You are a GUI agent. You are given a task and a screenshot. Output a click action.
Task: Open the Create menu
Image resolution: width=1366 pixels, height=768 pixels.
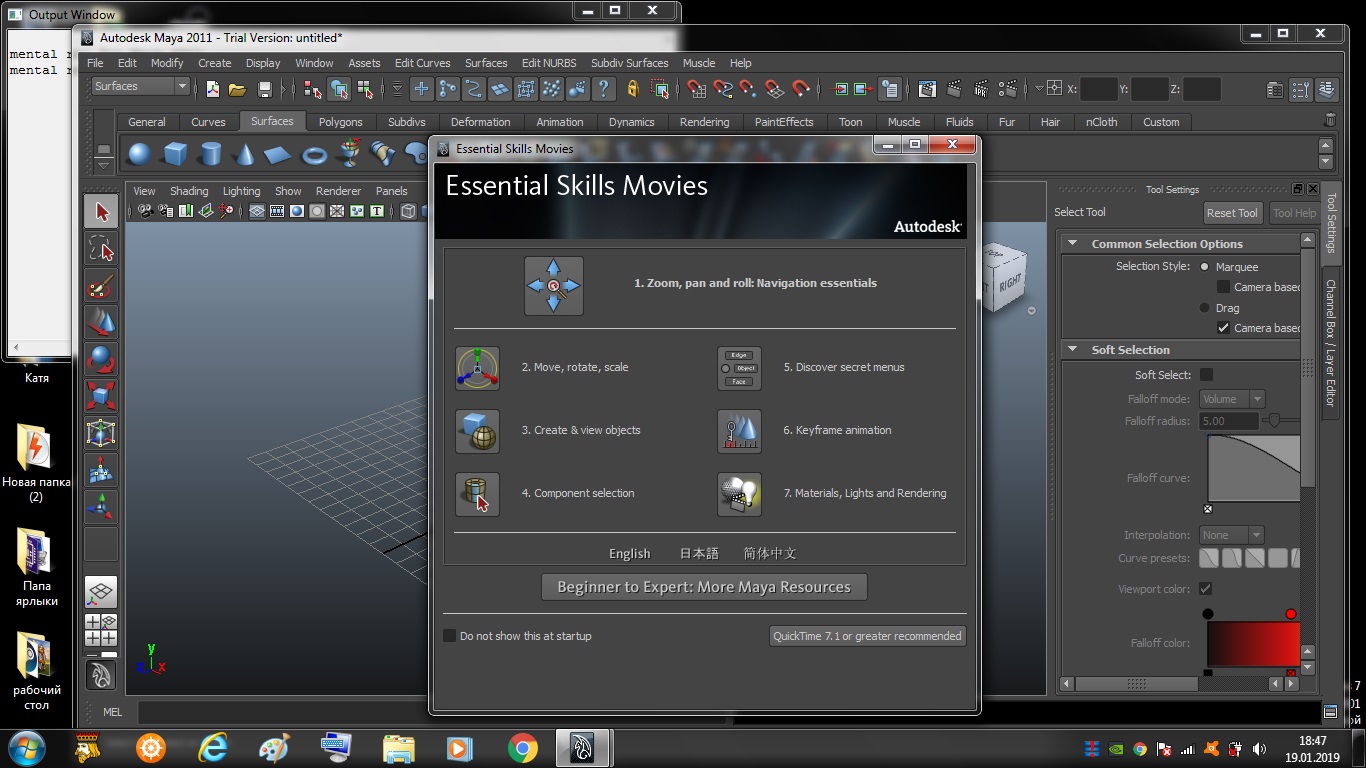(x=215, y=63)
